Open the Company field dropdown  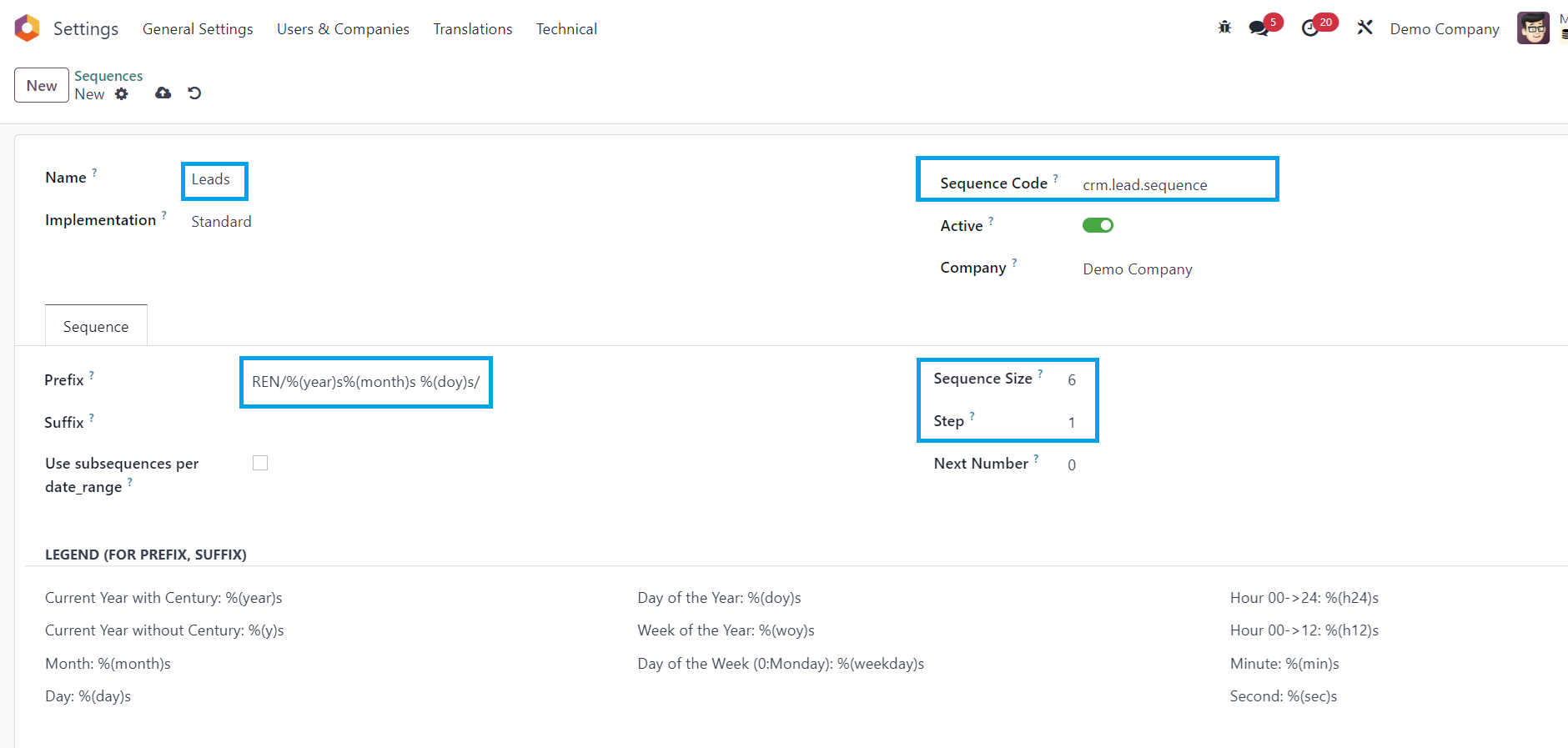point(1138,269)
